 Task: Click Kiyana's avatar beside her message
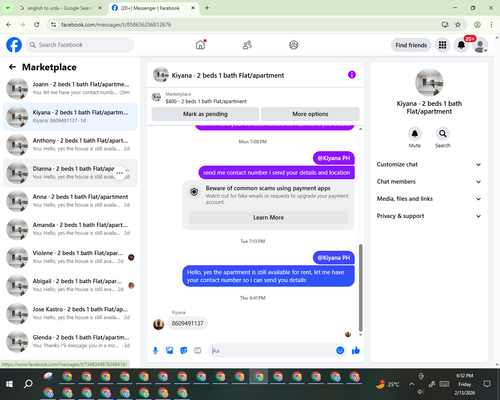coord(158,324)
